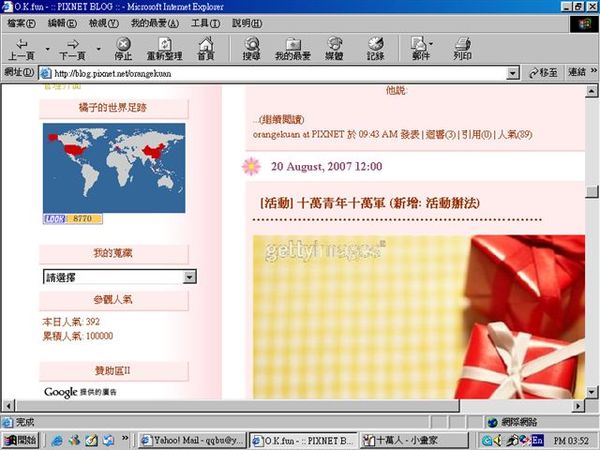Image resolution: width=600 pixels, height=450 pixels.
Task: Click the 橘子的世界足跡 sidebar heading
Action: [113, 108]
